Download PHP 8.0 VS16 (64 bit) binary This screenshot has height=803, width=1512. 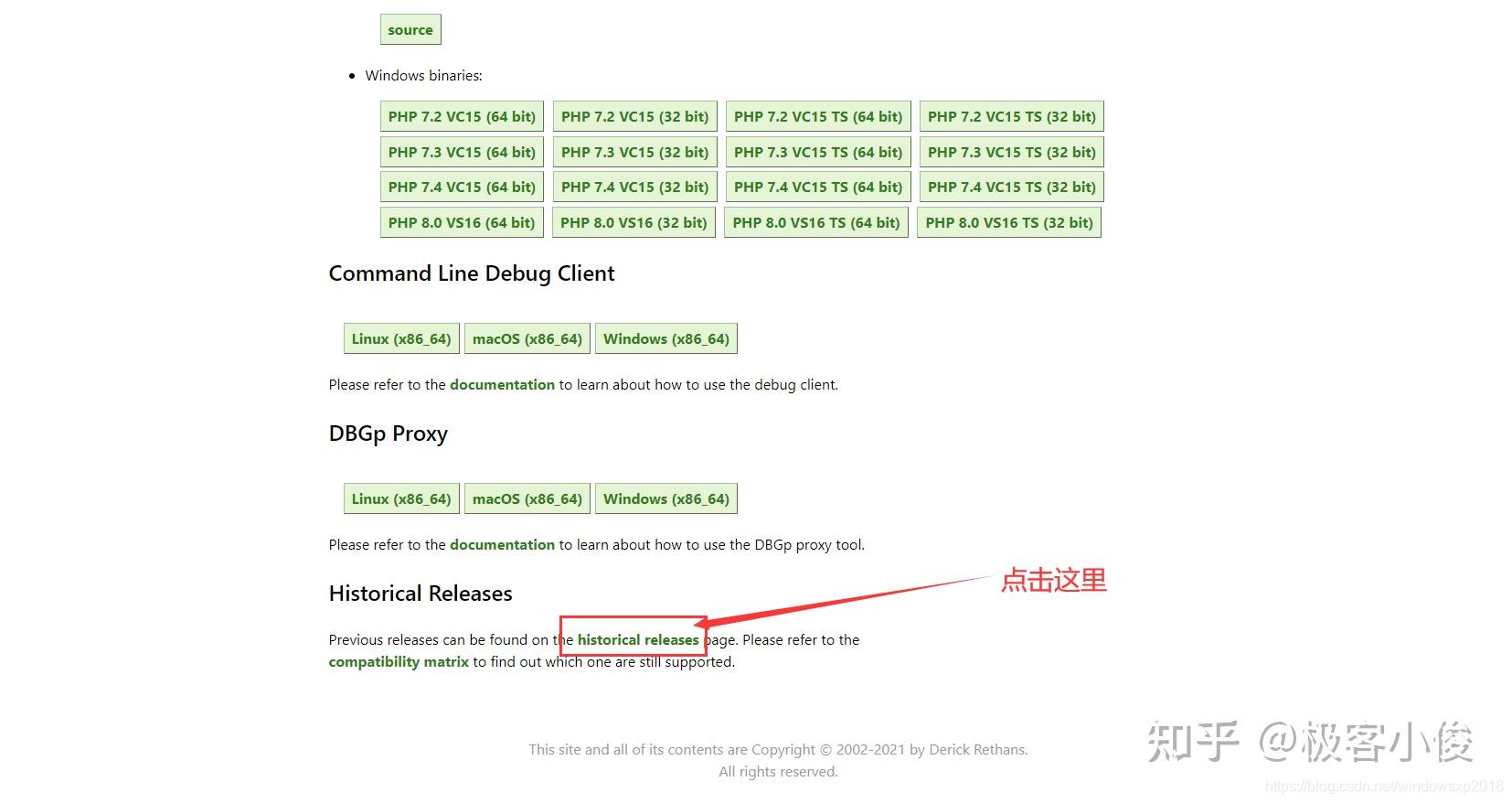pos(462,222)
